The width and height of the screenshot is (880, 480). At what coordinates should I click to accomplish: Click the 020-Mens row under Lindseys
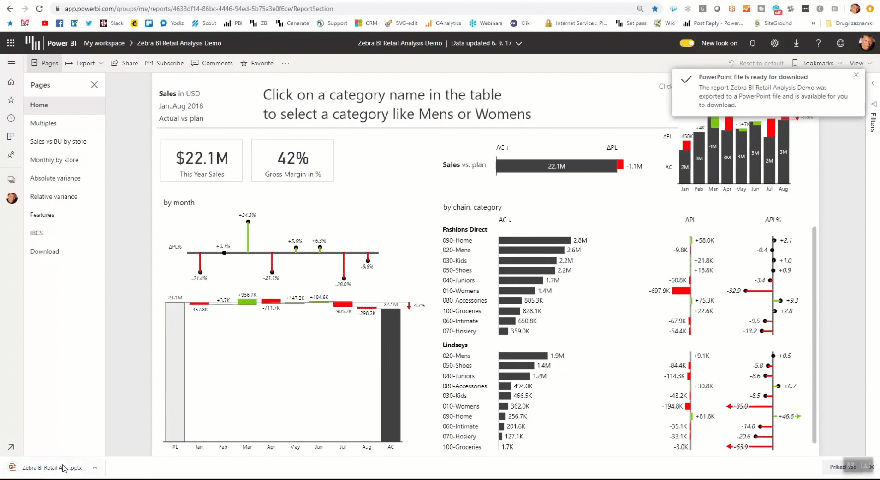(617, 356)
